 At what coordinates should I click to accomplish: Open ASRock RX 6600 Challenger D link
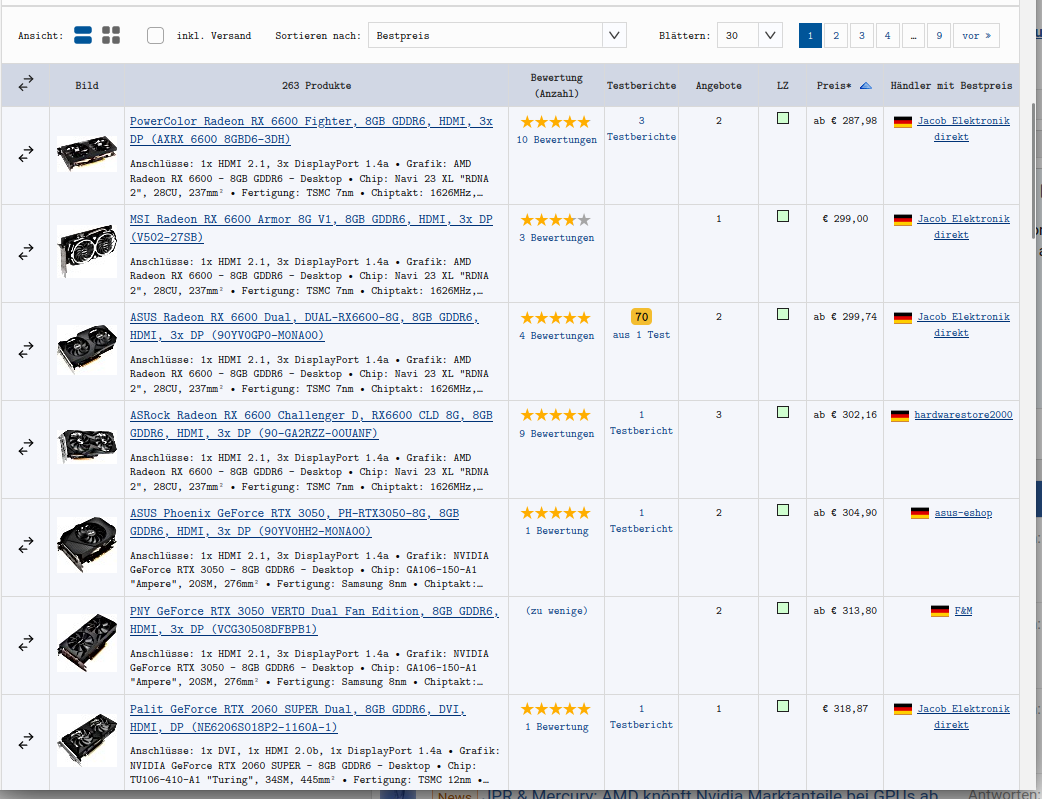311,424
